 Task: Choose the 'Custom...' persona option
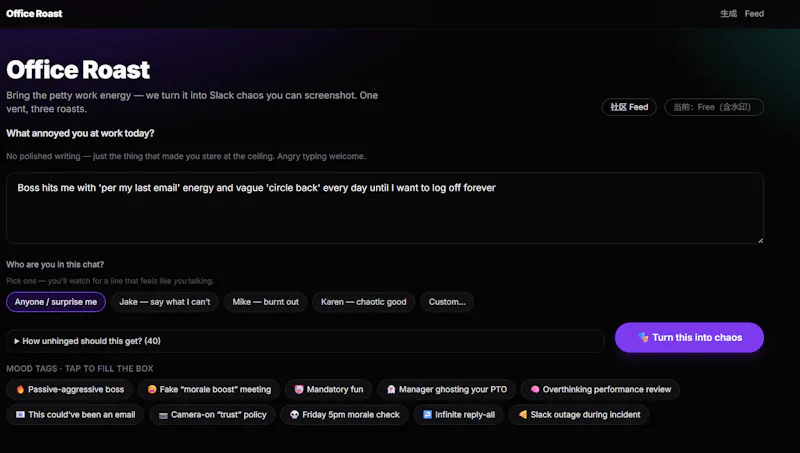[x=447, y=302]
